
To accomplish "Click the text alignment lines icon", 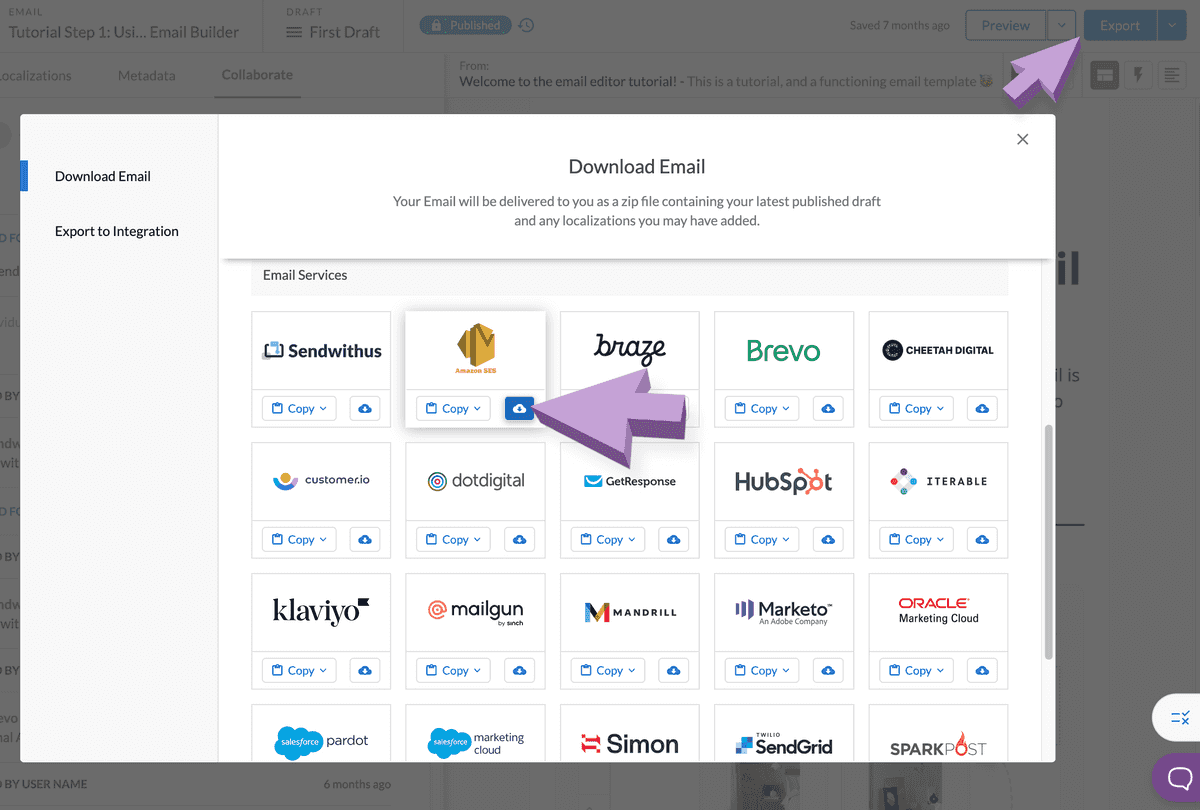I will click(x=1172, y=75).
